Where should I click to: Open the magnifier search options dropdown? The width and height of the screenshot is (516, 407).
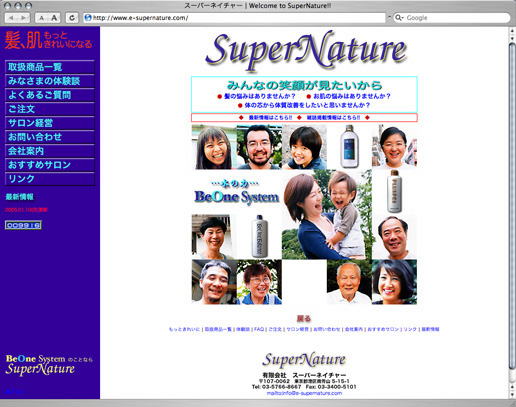tap(399, 18)
